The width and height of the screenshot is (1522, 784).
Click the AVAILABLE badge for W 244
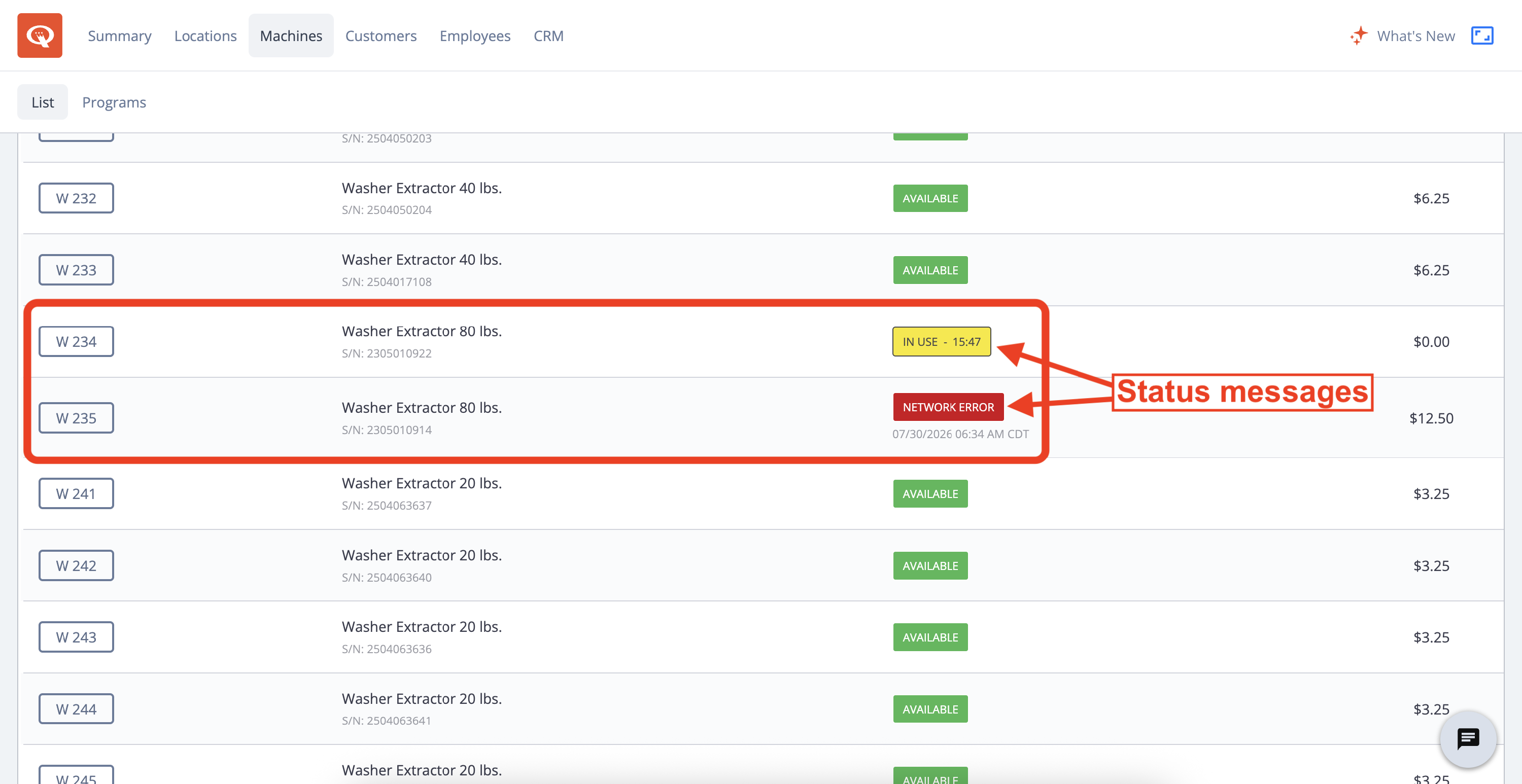click(930, 709)
